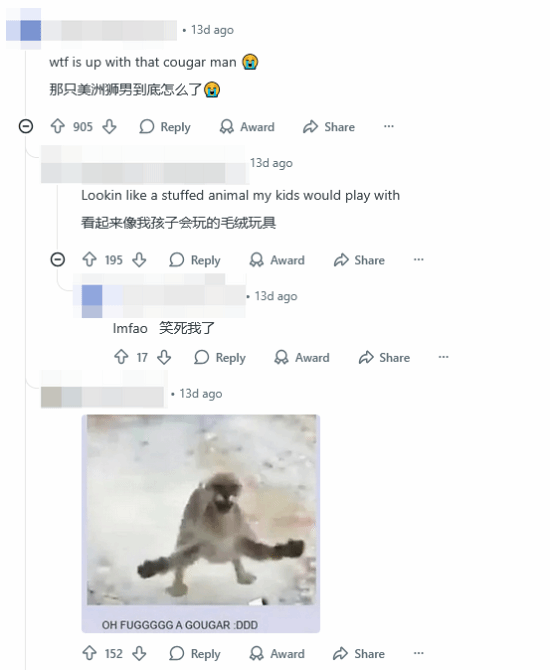Open more options on the lmfao comment
Screen dimensions: 550x670
[443, 357]
